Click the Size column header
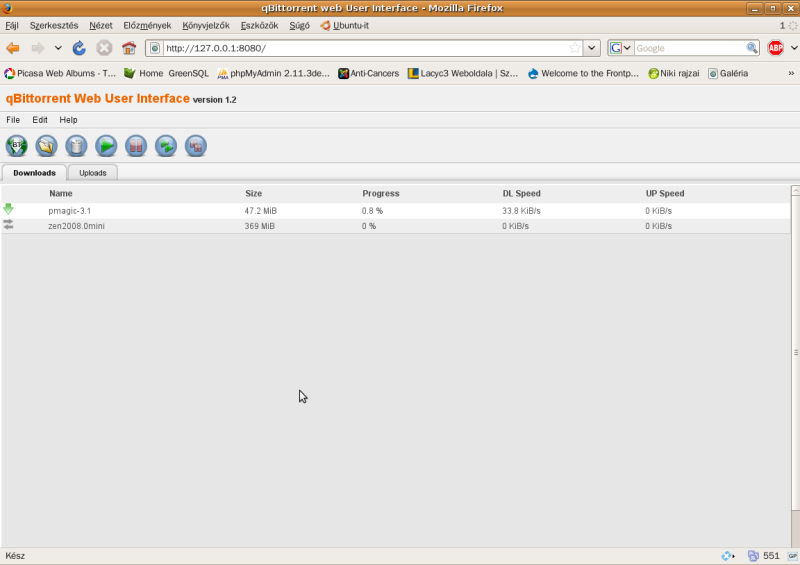Viewport: 800px width, 565px height. tap(254, 193)
